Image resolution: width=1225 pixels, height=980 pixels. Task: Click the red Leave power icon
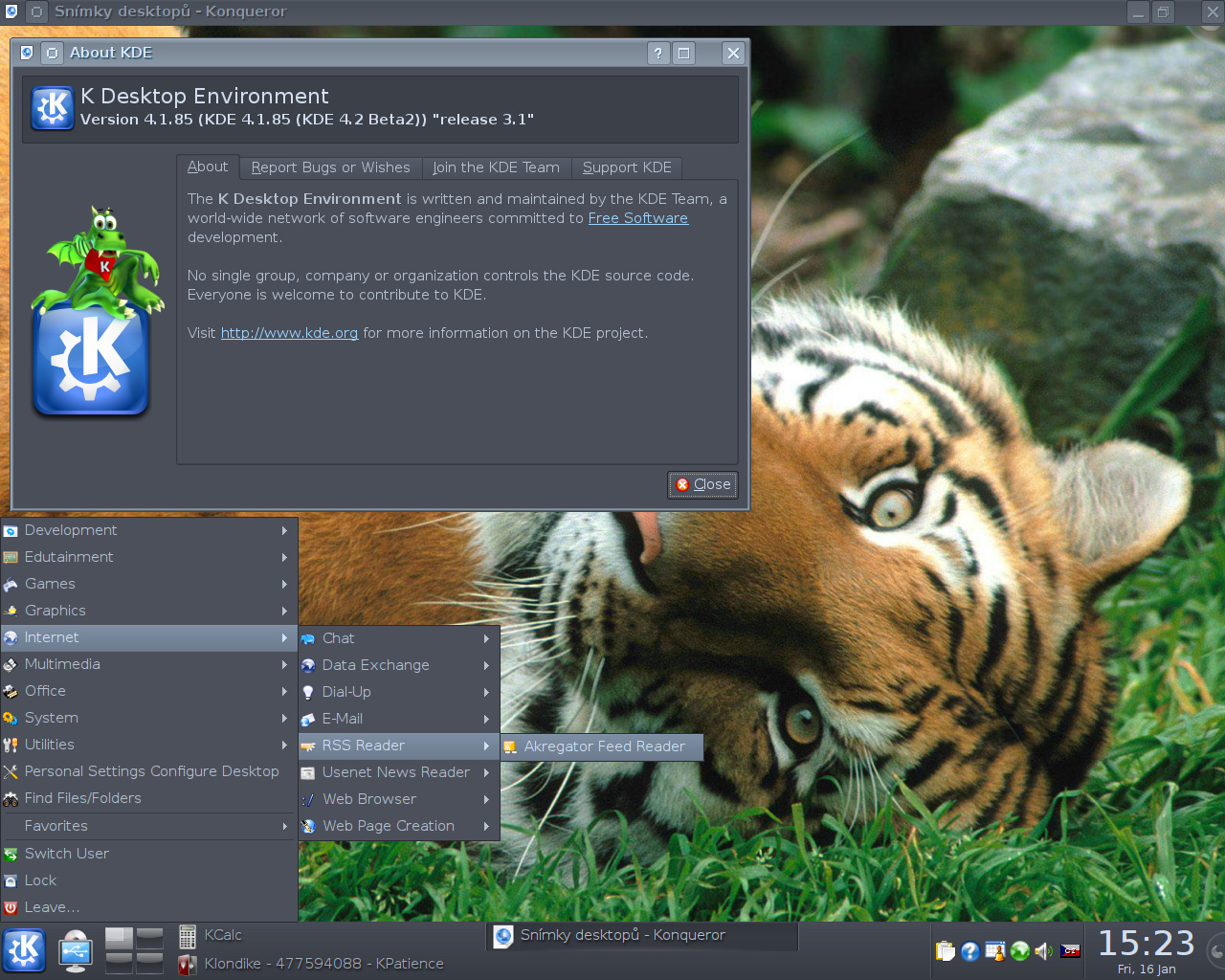[x=11, y=907]
